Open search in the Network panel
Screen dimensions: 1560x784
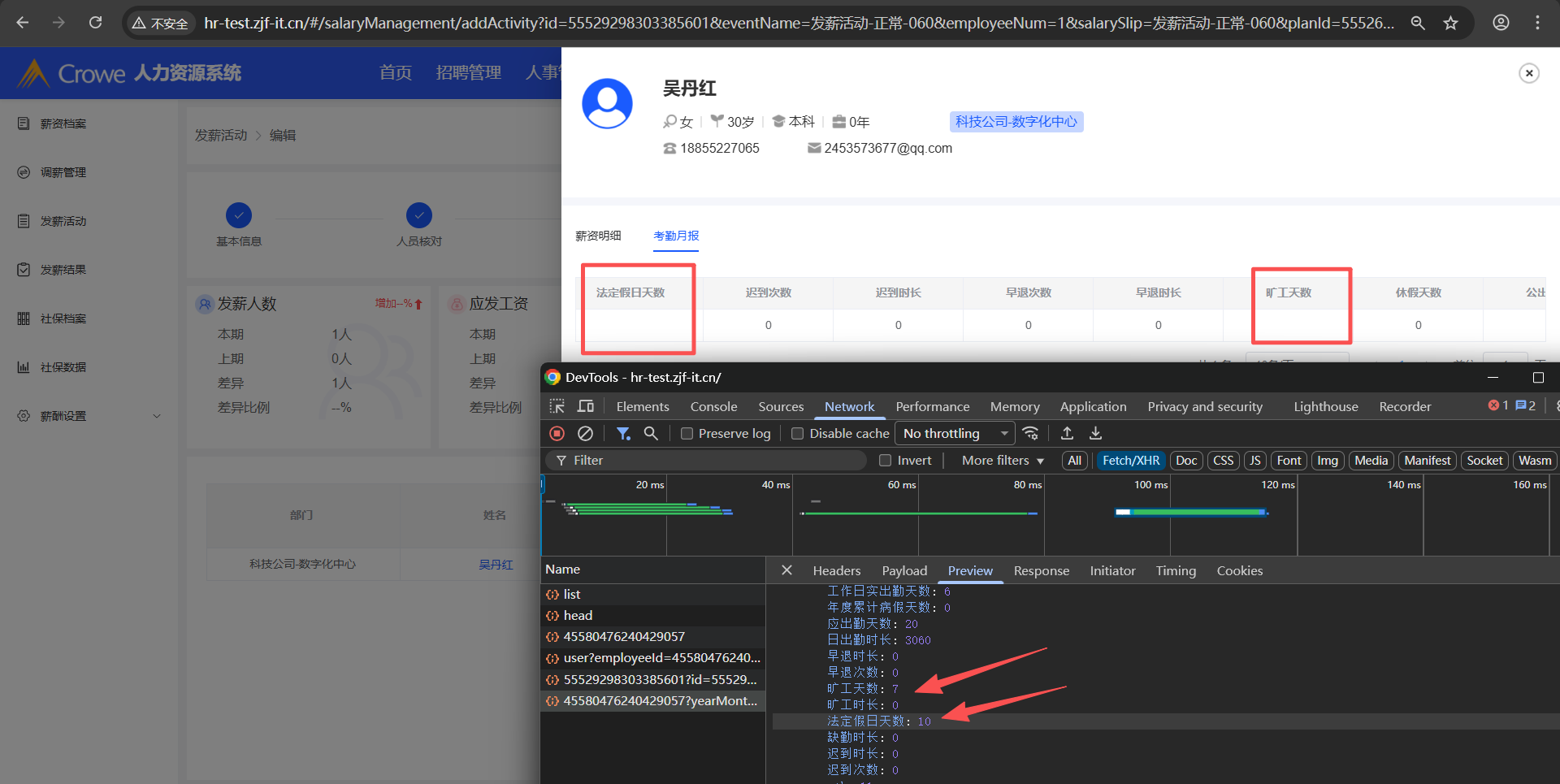(x=651, y=434)
